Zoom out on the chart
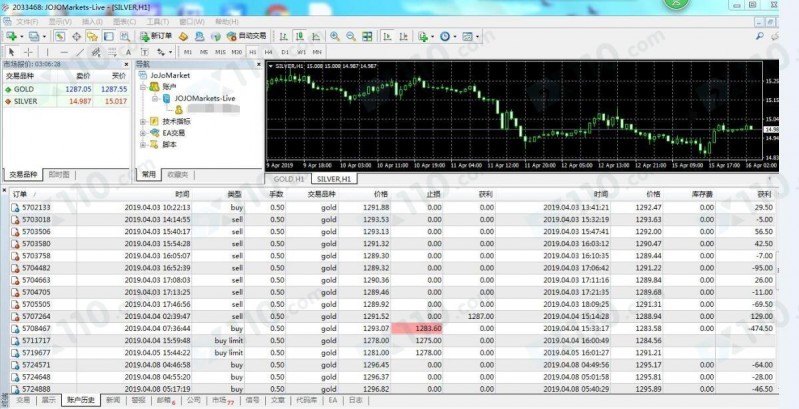 coord(349,36)
